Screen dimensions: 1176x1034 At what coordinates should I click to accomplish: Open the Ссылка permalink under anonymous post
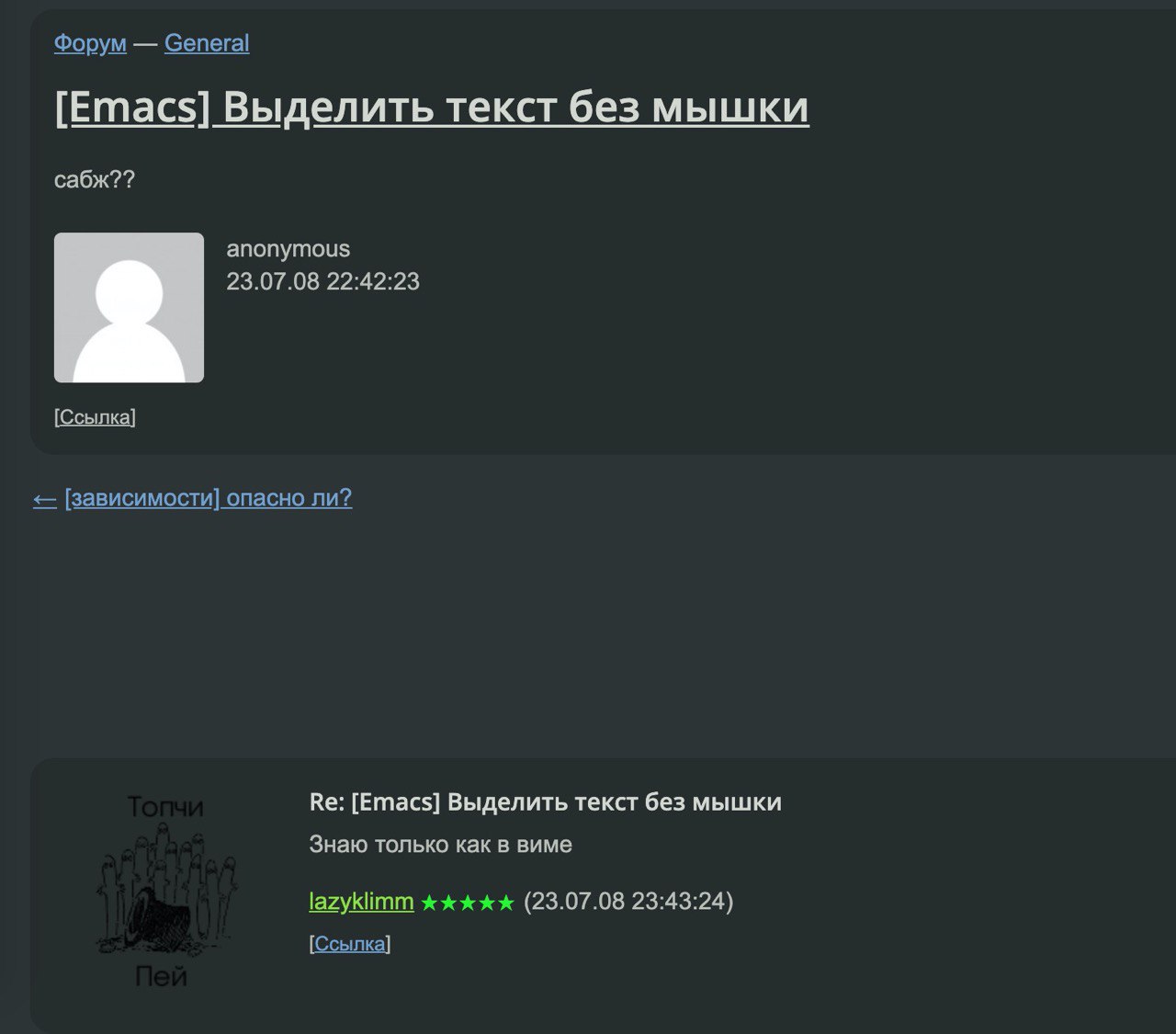pos(95,417)
